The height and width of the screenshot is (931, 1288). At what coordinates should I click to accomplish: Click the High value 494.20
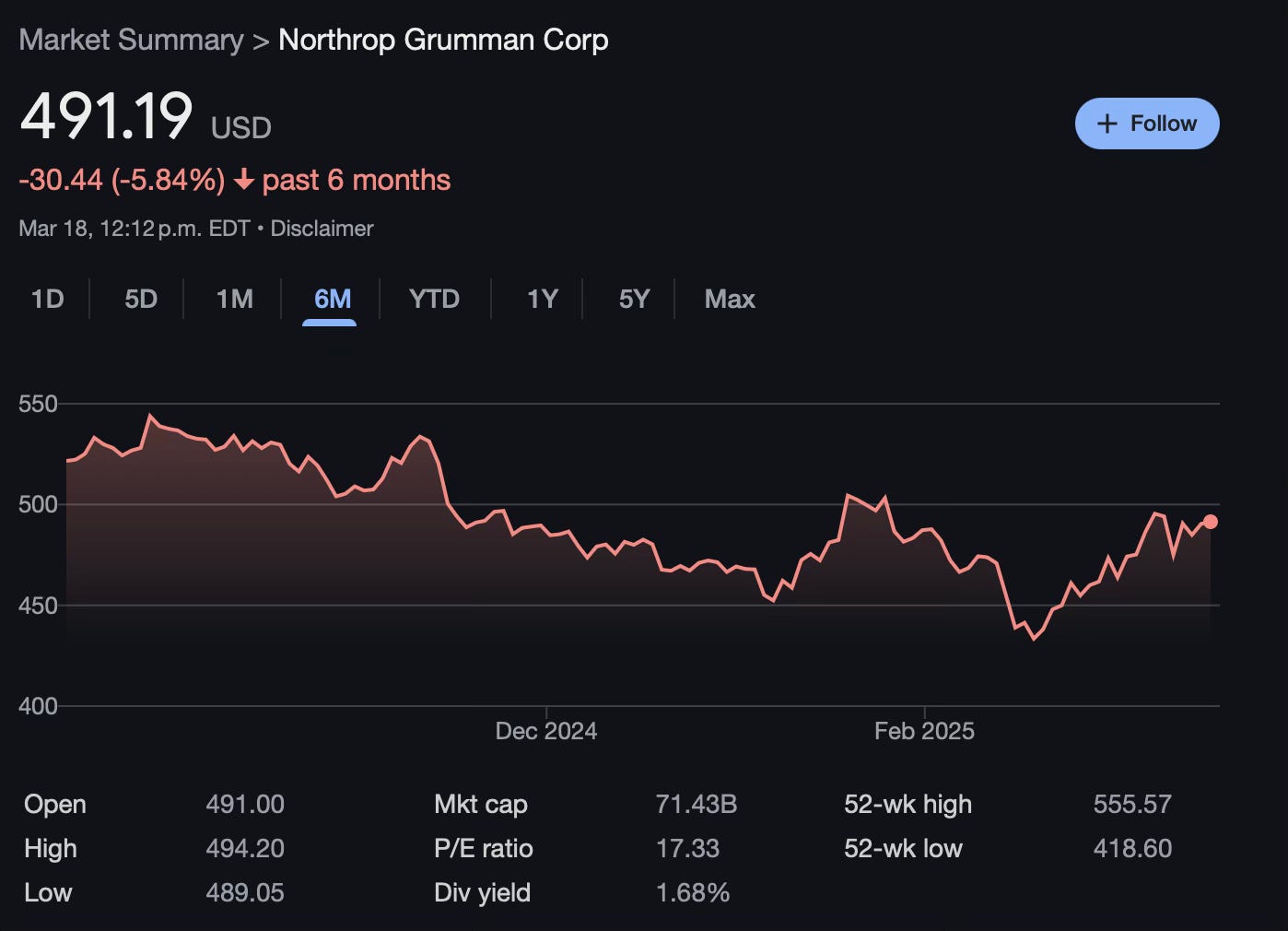pos(245,848)
